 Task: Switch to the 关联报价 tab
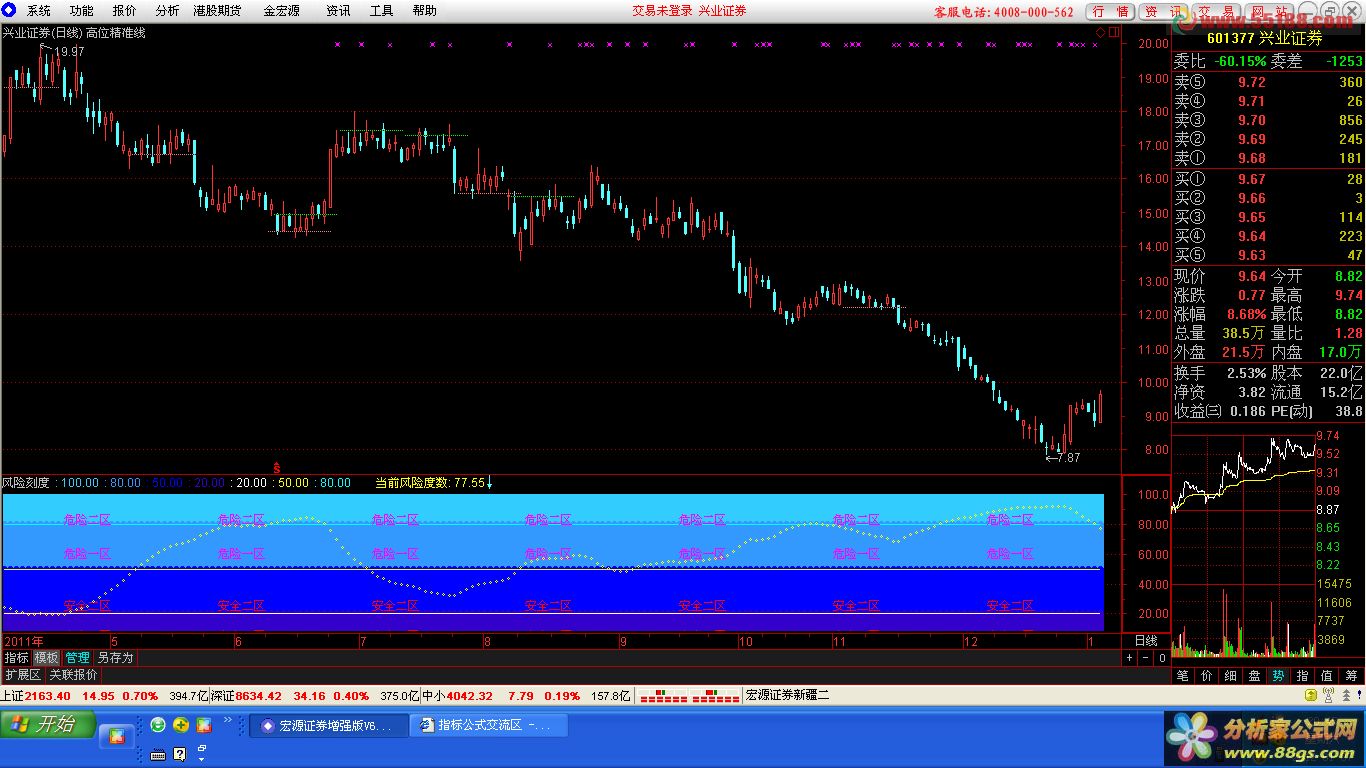(74, 675)
